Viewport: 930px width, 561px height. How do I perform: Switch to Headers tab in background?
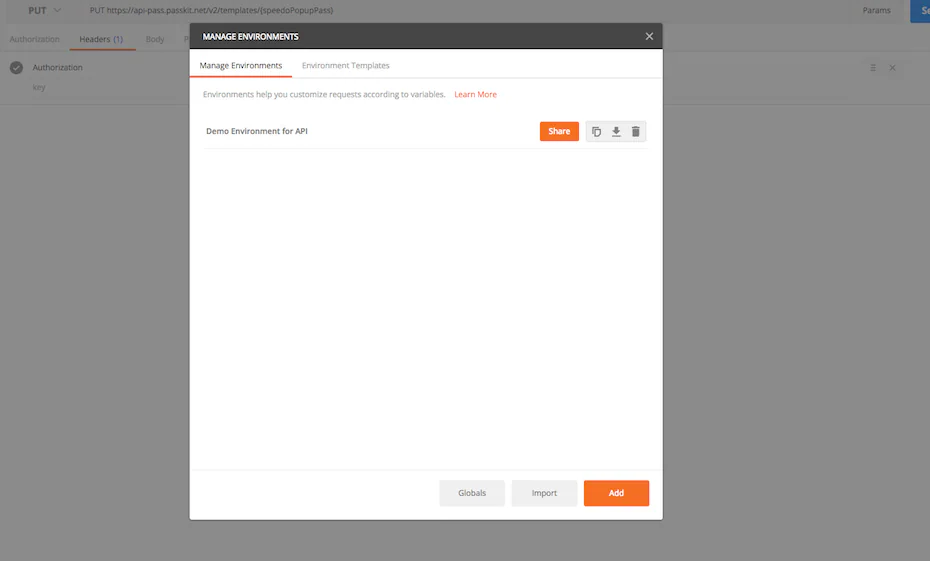click(x=101, y=39)
